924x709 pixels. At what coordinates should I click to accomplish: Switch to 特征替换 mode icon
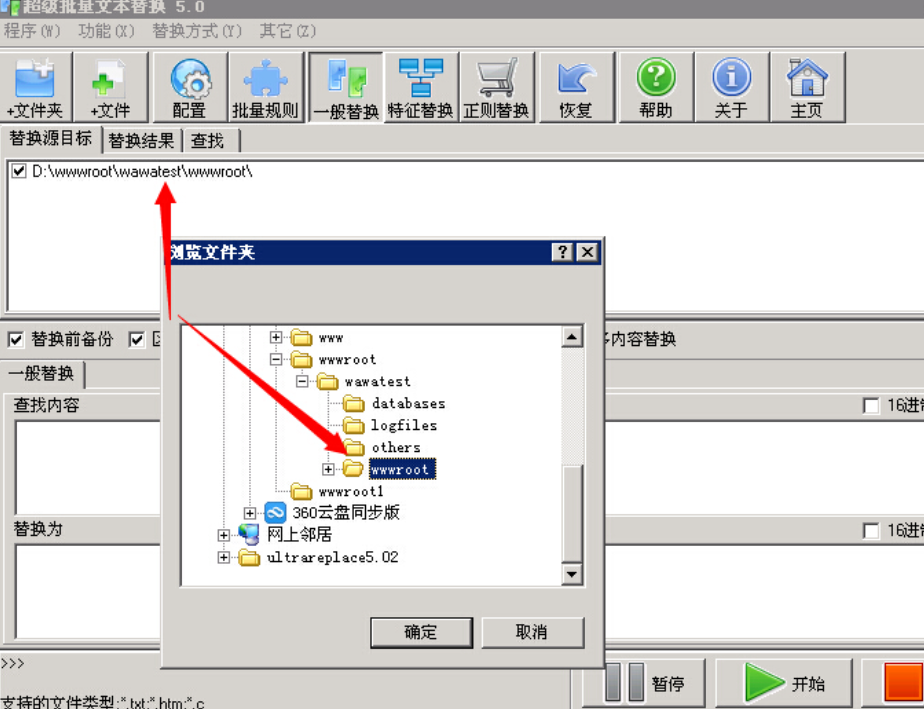click(420, 87)
